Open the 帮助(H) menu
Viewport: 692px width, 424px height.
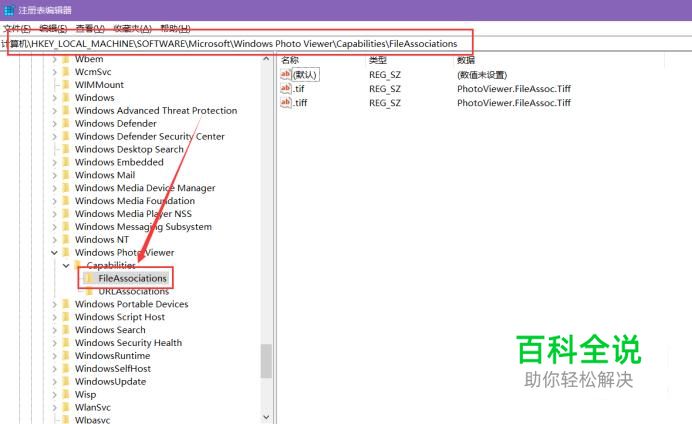(x=175, y=29)
